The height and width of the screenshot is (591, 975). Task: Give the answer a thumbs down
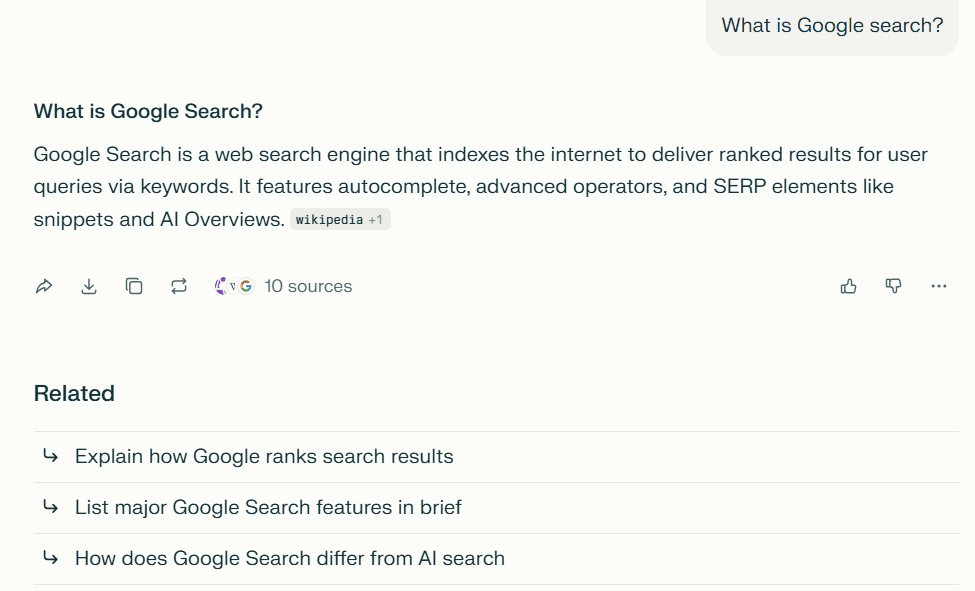893,286
